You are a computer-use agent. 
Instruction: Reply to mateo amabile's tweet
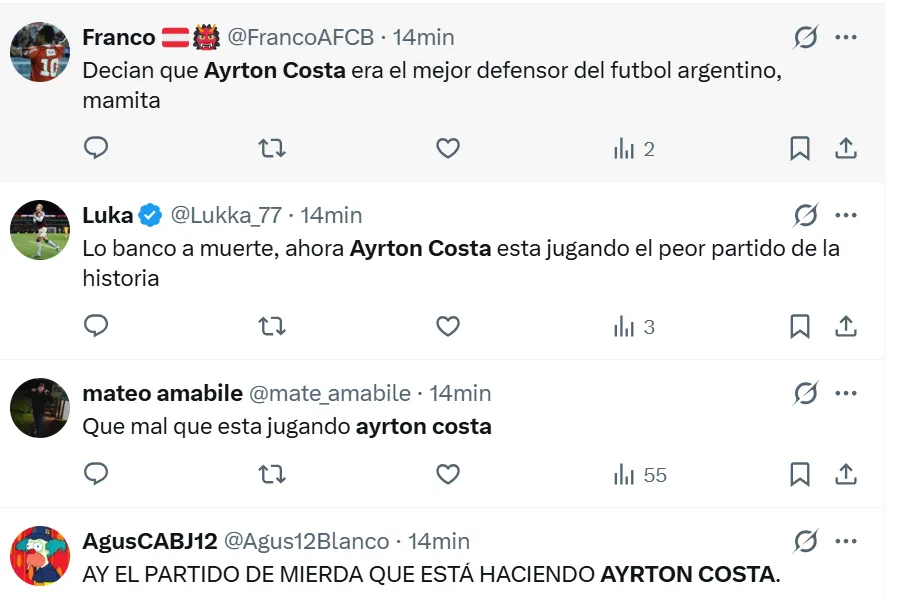pyautogui.click(x=96, y=474)
